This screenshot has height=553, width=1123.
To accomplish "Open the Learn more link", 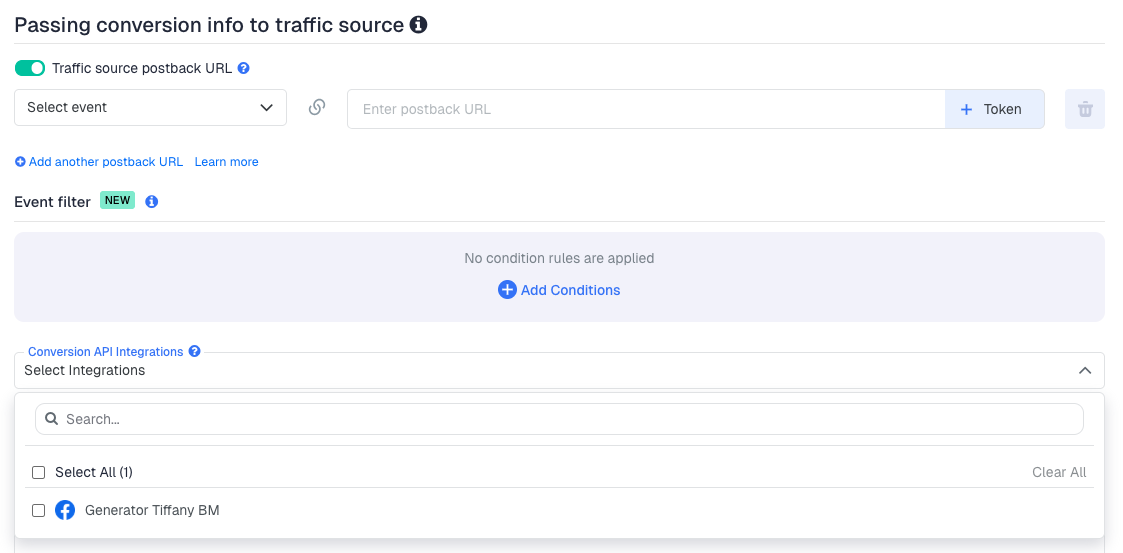I will click(x=226, y=162).
